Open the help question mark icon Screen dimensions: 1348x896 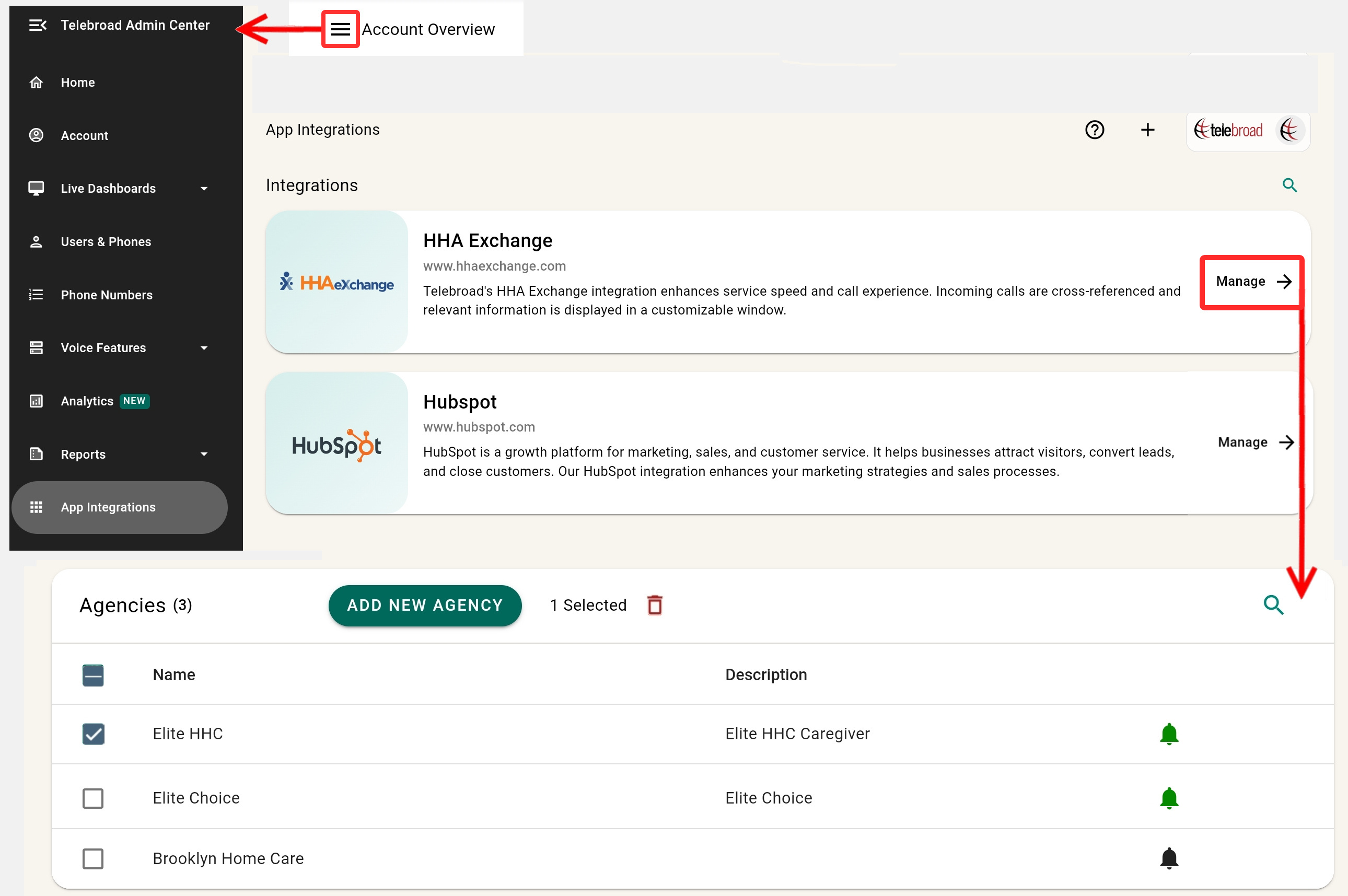tap(1094, 130)
